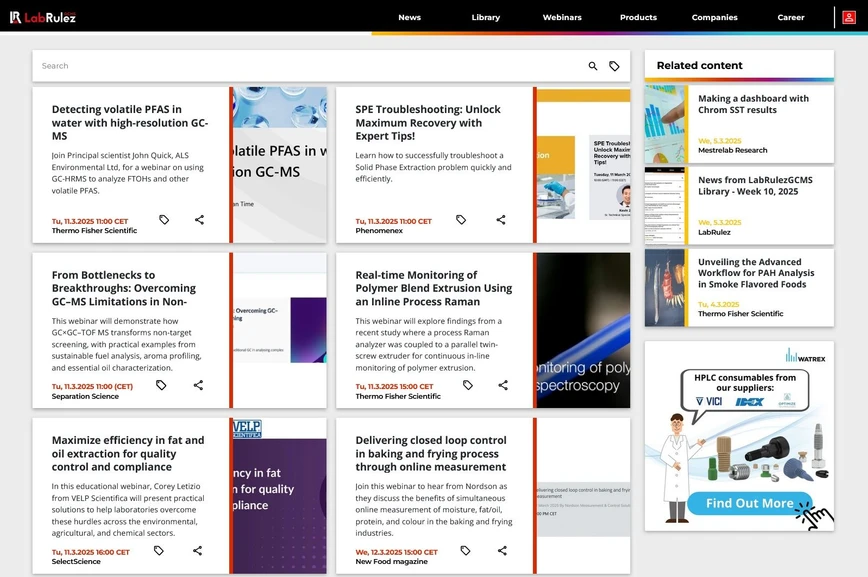Open the tag filter icon in search bar
The height and width of the screenshot is (577, 868).
[614, 66]
